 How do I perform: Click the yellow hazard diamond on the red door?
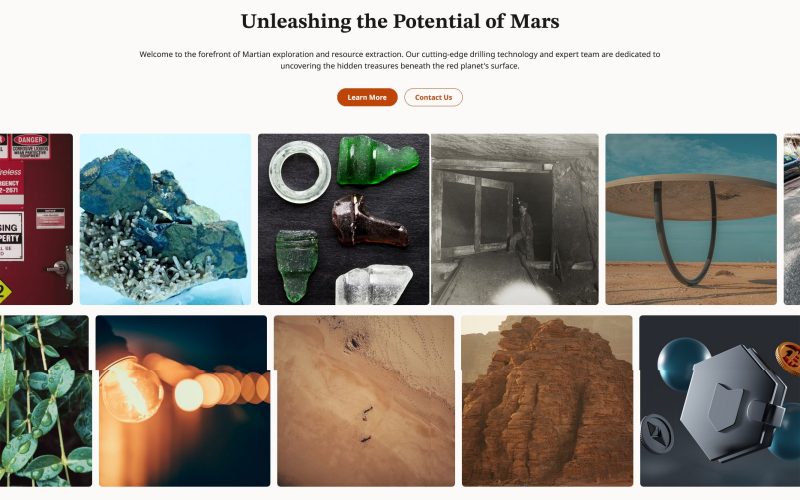pos(4,291)
